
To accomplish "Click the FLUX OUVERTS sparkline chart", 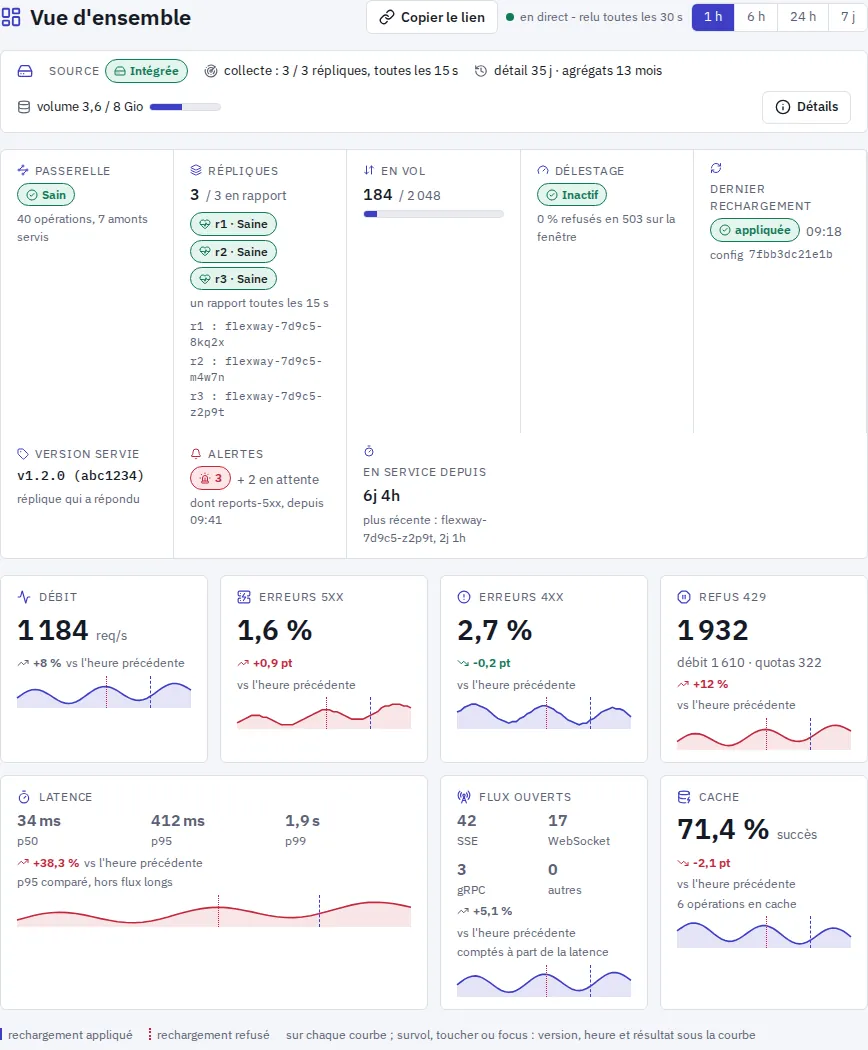I will [544, 981].
